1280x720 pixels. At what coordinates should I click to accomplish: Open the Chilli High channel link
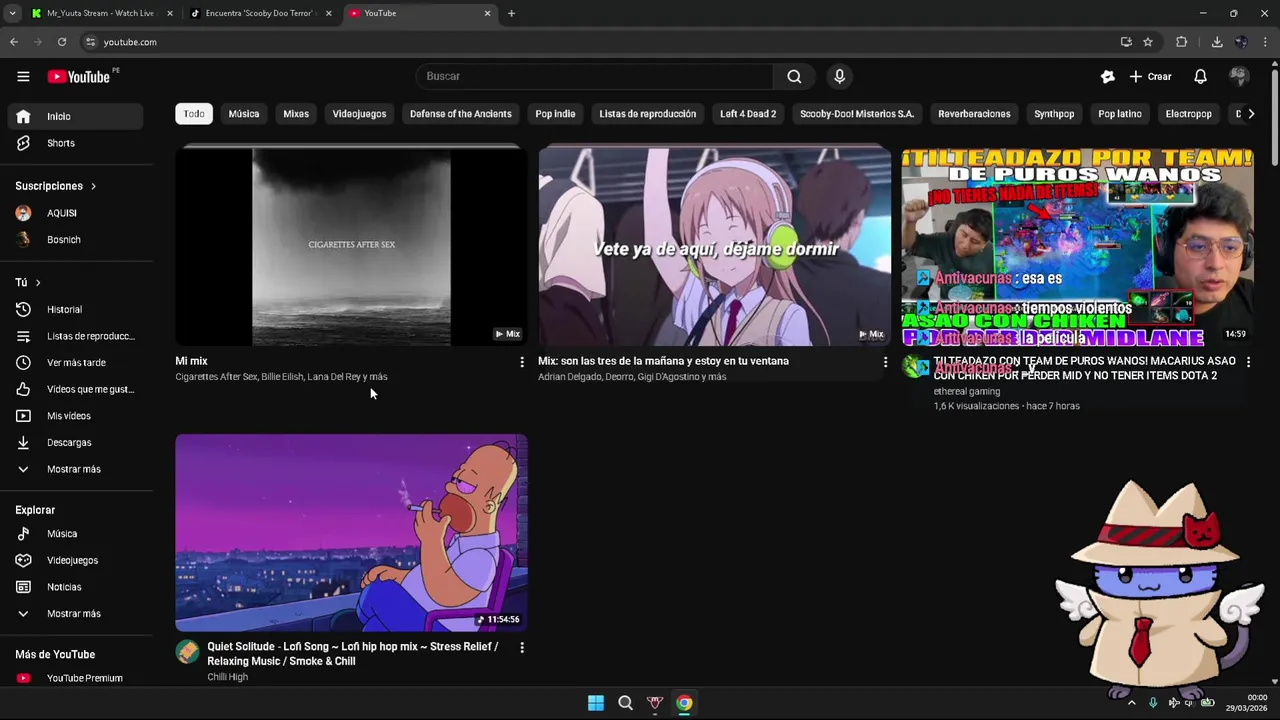coord(227,677)
